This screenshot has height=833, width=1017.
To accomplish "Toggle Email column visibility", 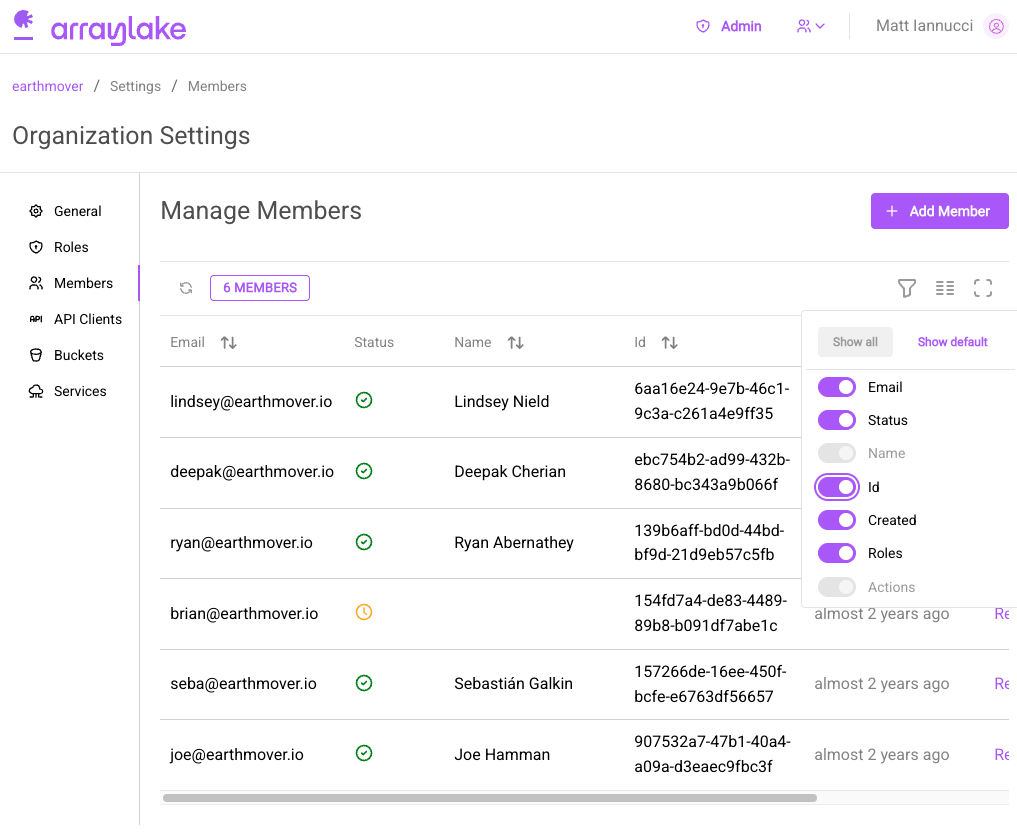I will tap(837, 387).
